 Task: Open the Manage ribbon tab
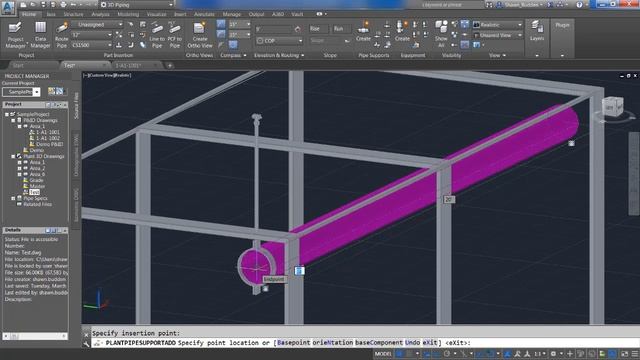(231, 14)
